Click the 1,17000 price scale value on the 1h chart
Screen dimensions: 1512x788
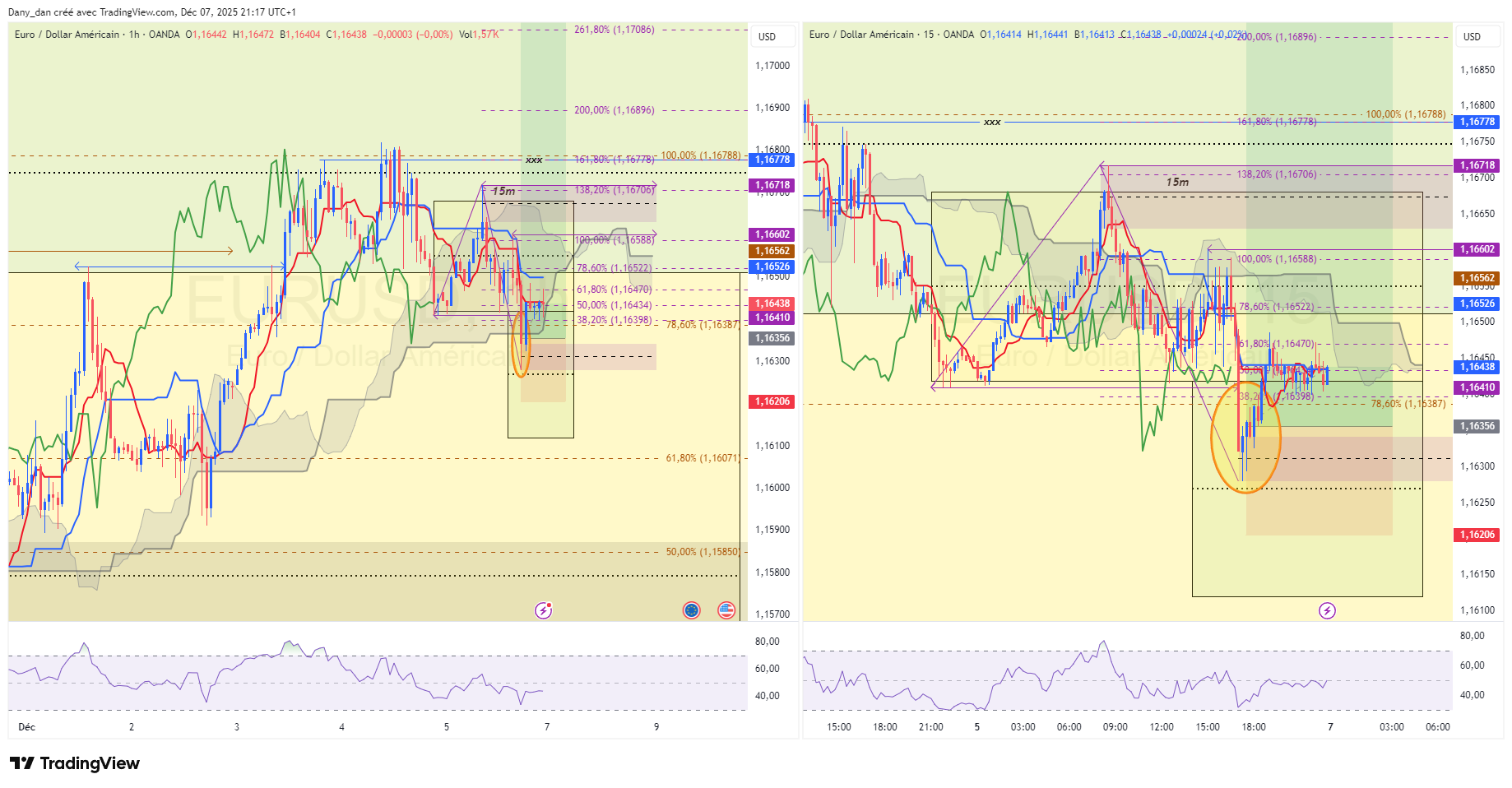[772, 66]
